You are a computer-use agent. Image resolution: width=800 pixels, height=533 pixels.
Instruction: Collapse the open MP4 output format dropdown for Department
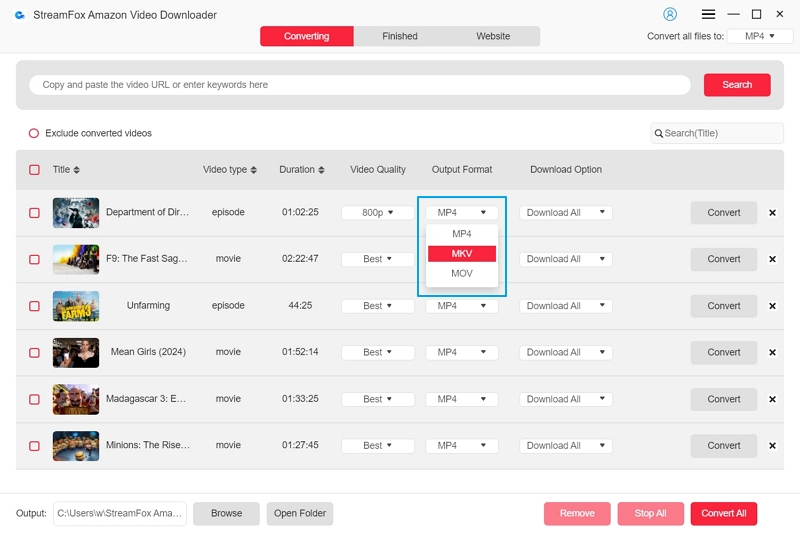462,213
